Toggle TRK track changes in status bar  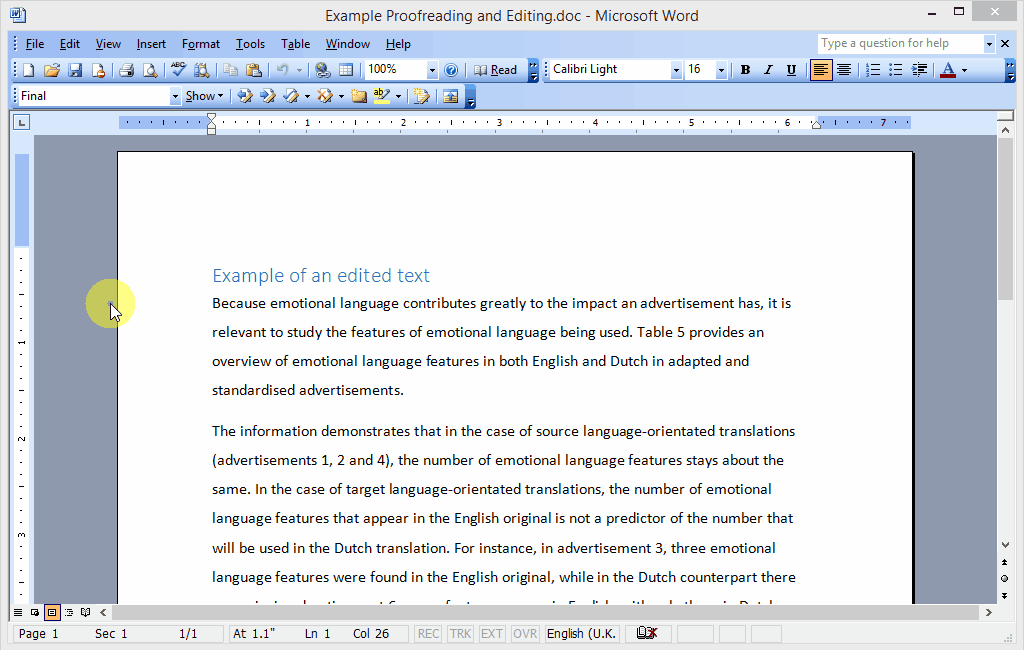coord(460,634)
